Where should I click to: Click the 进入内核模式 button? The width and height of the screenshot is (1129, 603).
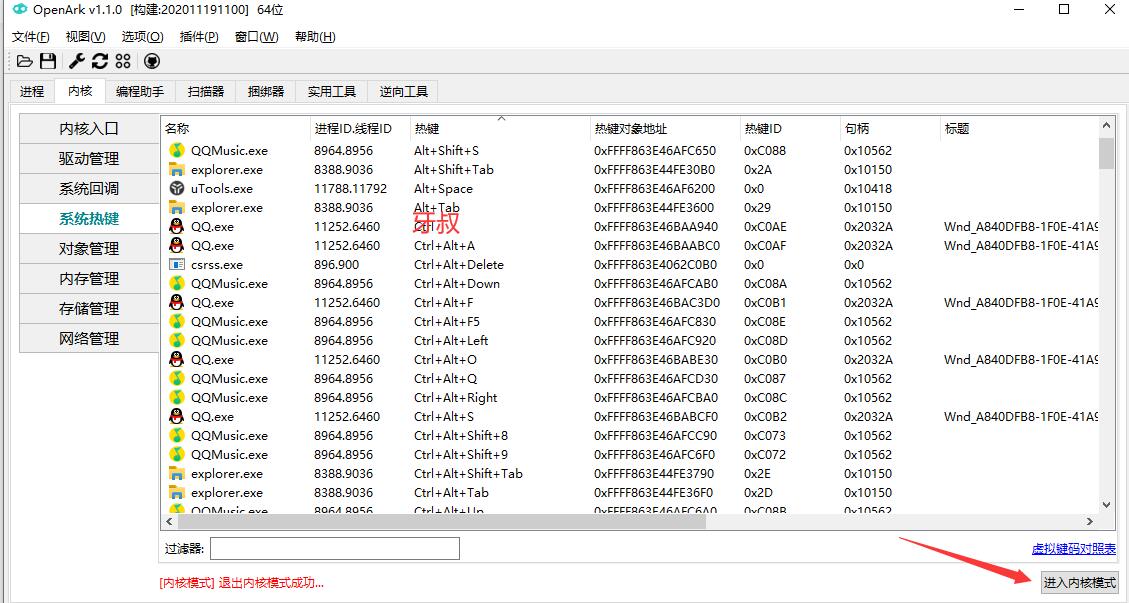click(x=1079, y=583)
